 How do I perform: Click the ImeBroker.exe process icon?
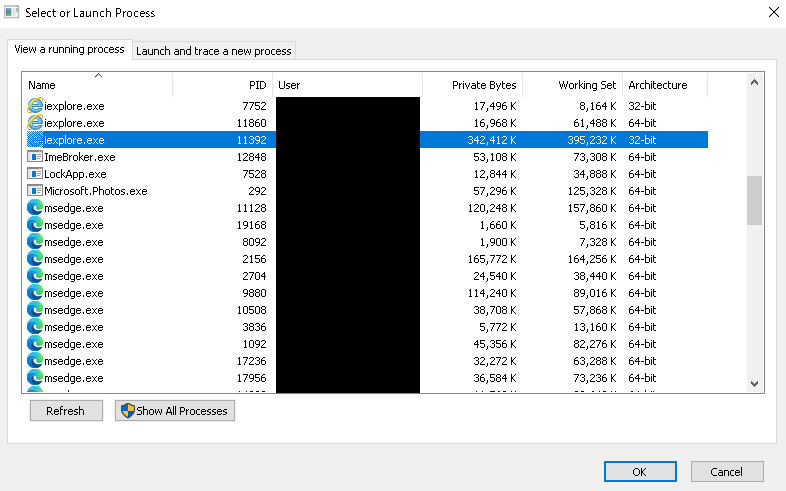pos(35,157)
